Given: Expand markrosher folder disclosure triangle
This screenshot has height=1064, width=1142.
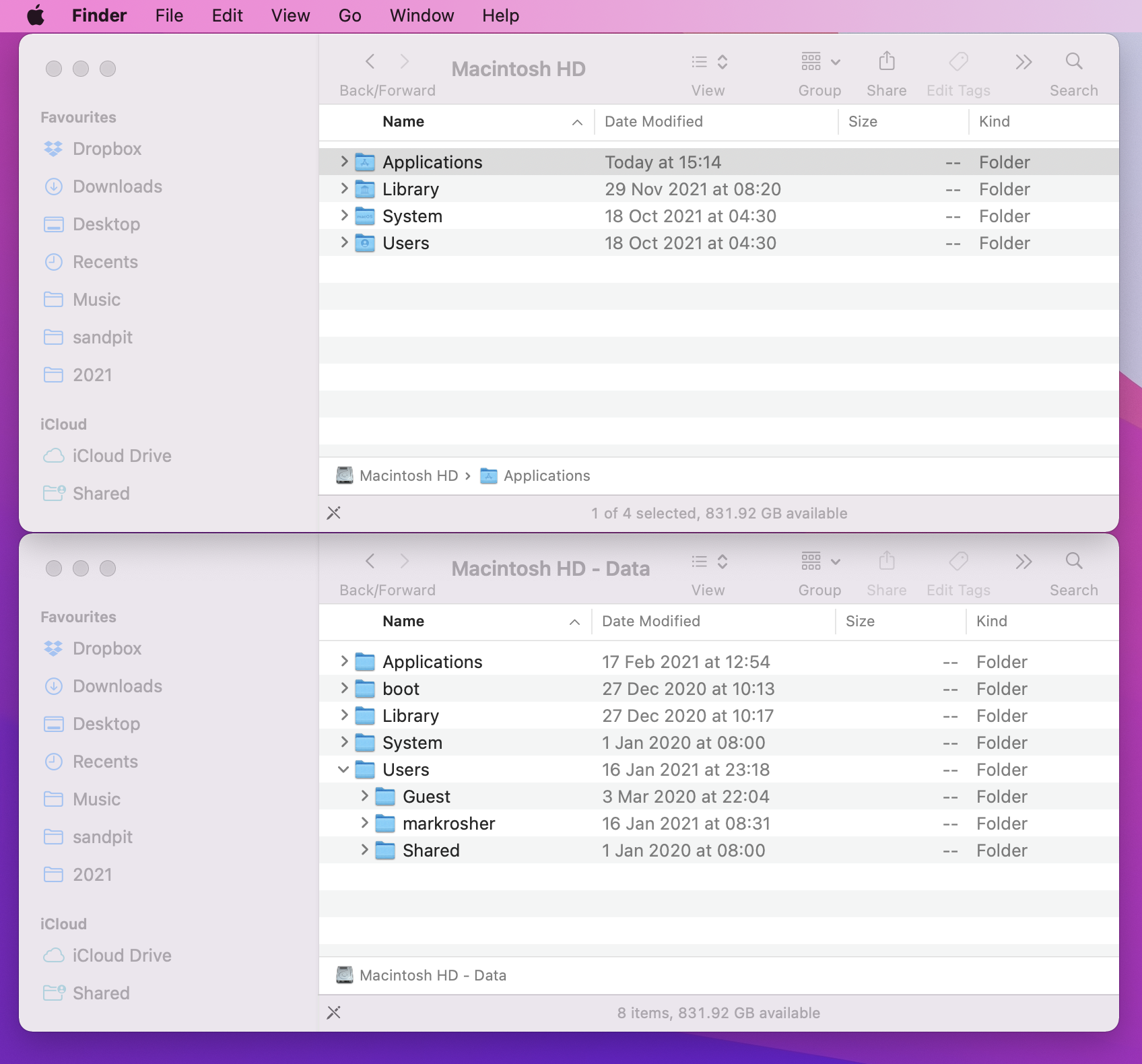Looking at the screenshot, I should [x=364, y=823].
